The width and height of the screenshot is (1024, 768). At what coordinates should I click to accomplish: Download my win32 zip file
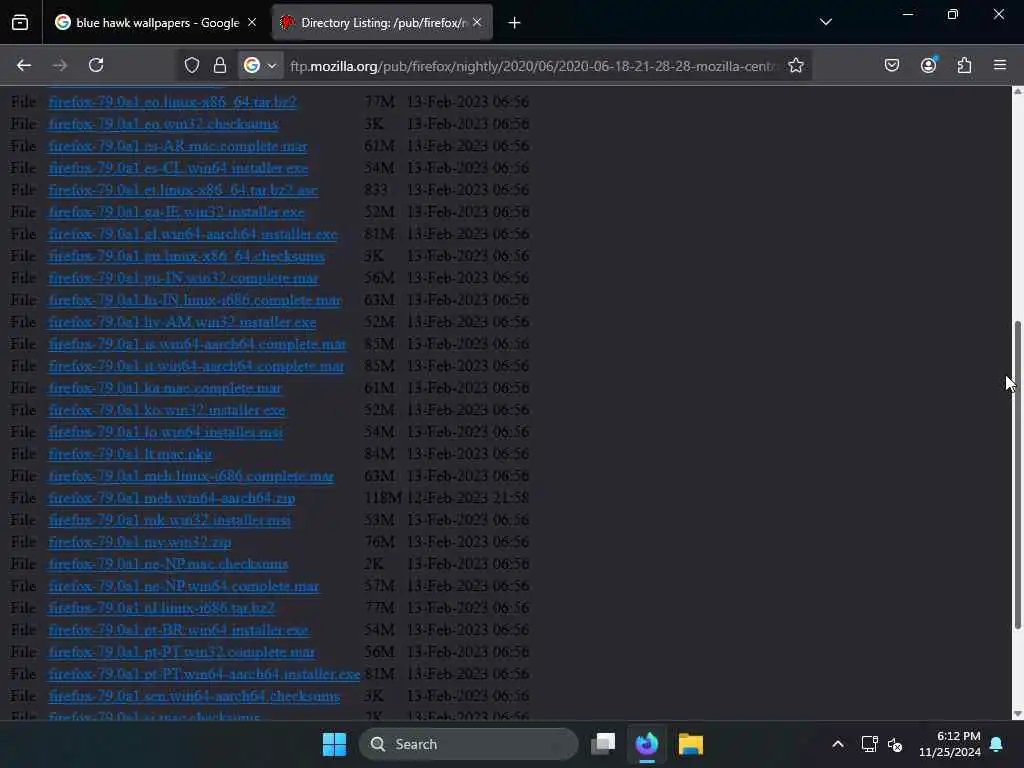pyautogui.click(x=140, y=542)
